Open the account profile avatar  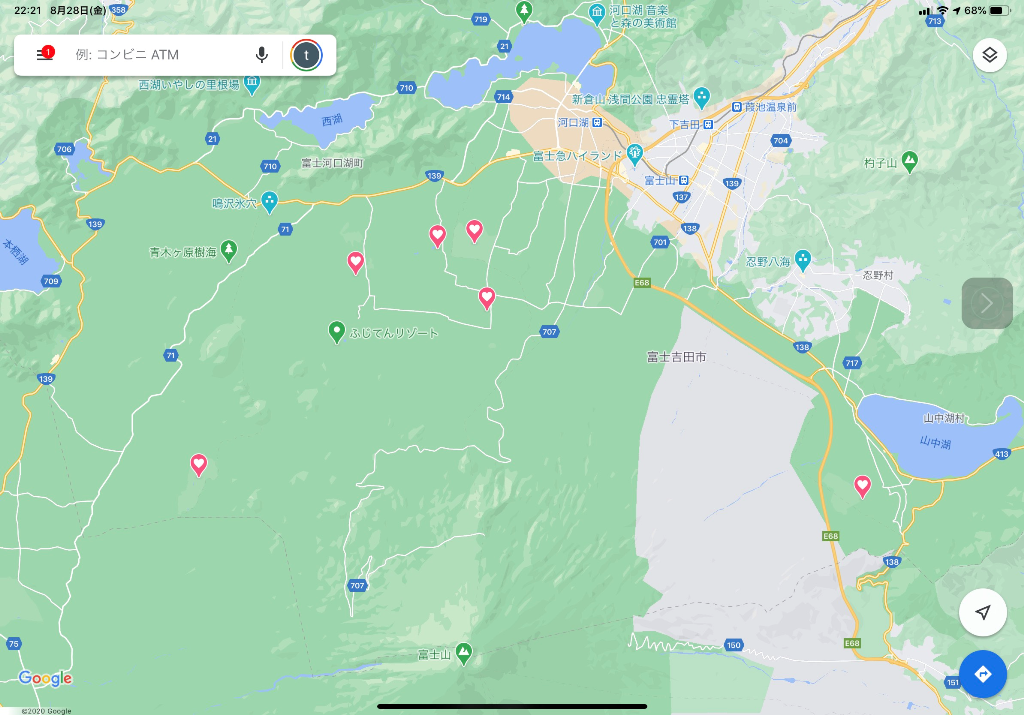(306, 55)
